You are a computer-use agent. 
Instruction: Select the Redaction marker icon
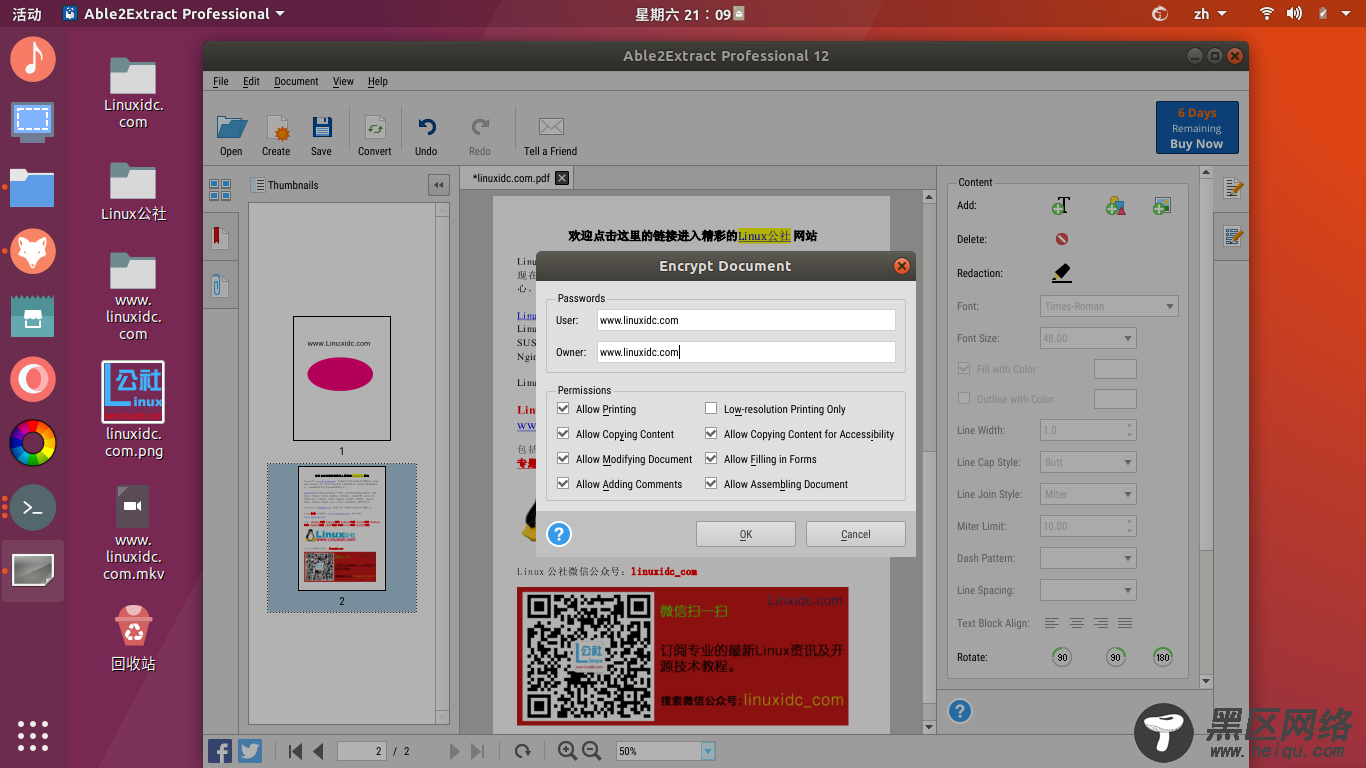(1061, 272)
